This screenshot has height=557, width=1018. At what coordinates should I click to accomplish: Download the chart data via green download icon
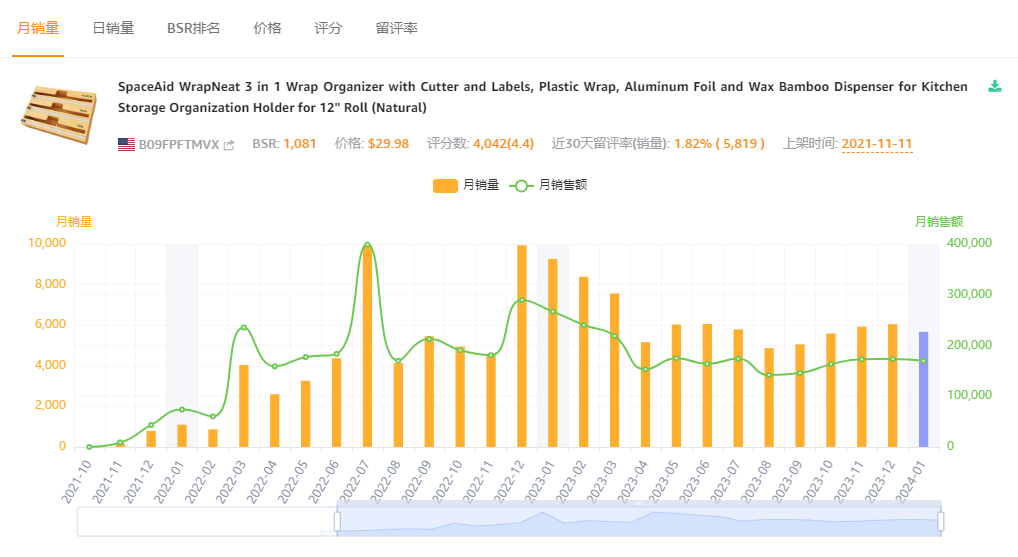click(x=995, y=86)
